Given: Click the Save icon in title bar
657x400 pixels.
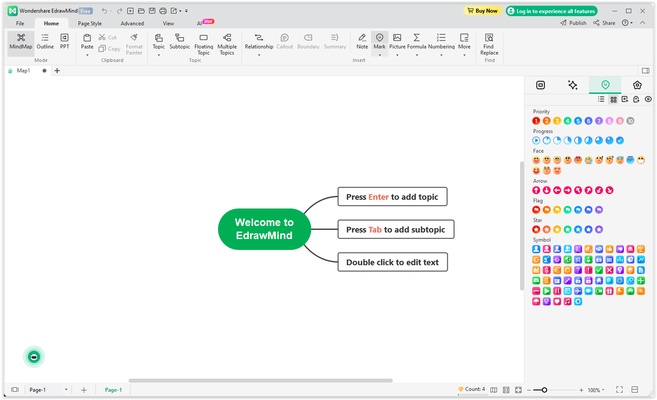Looking at the screenshot, I should pyautogui.click(x=152, y=11).
